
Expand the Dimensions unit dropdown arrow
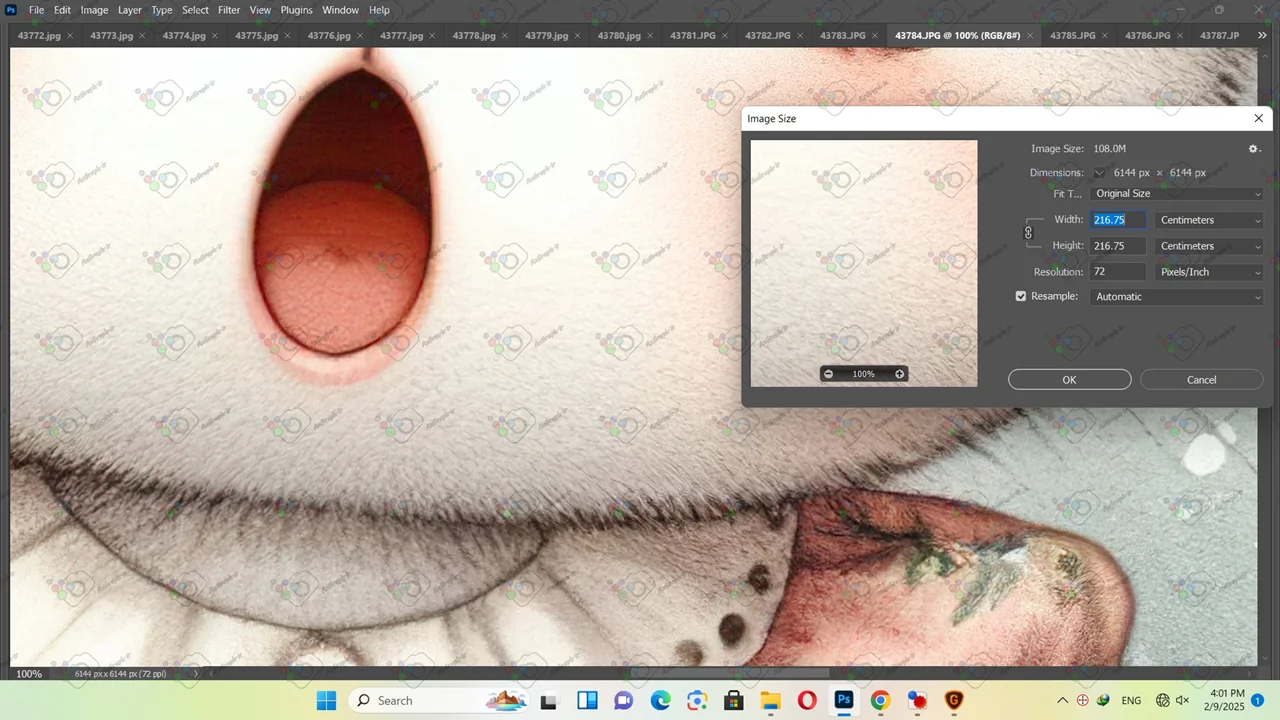point(1099,173)
